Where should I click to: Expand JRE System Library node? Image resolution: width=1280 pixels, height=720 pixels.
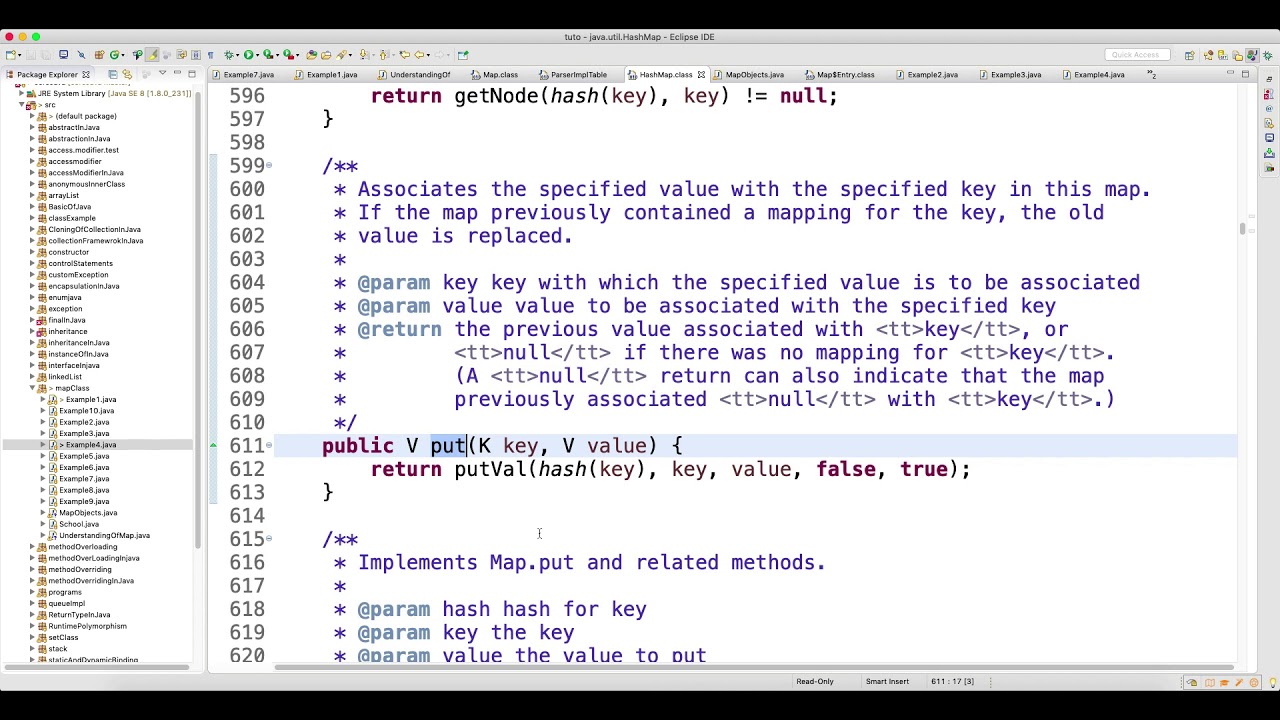[x=22, y=93]
